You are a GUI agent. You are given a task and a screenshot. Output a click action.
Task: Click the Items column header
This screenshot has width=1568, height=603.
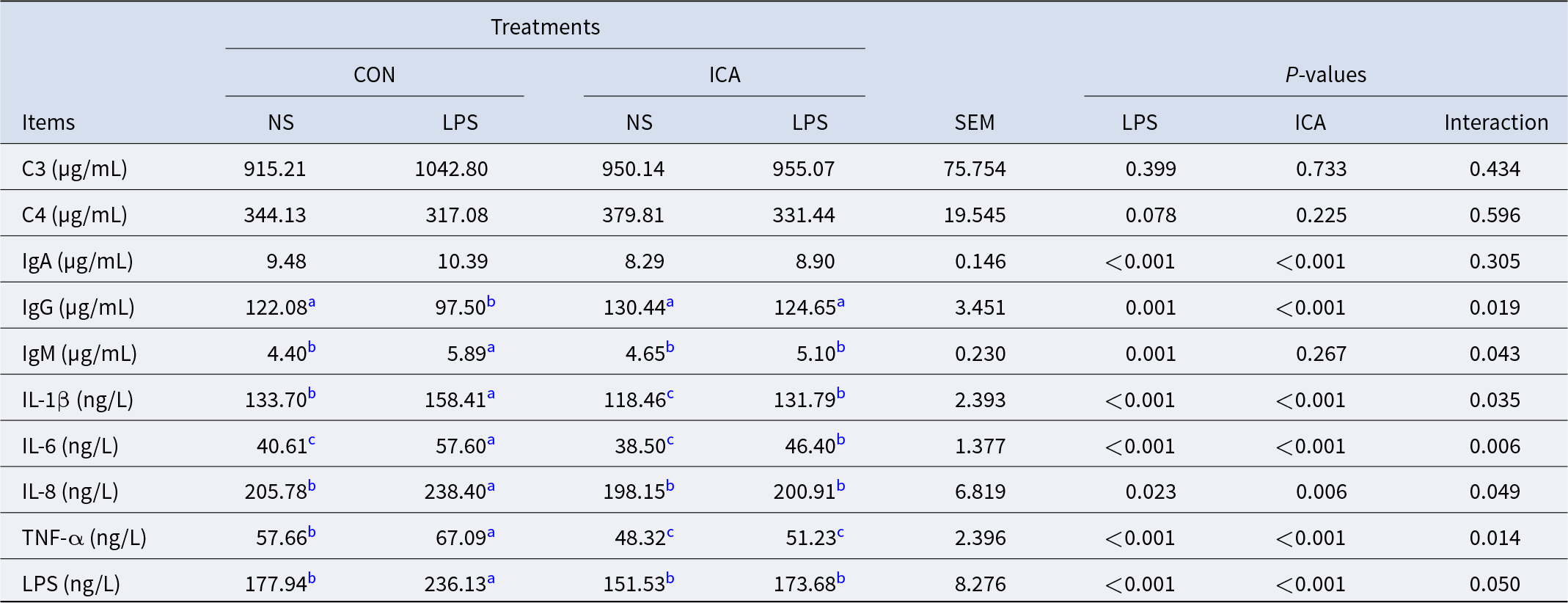tap(48, 123)
